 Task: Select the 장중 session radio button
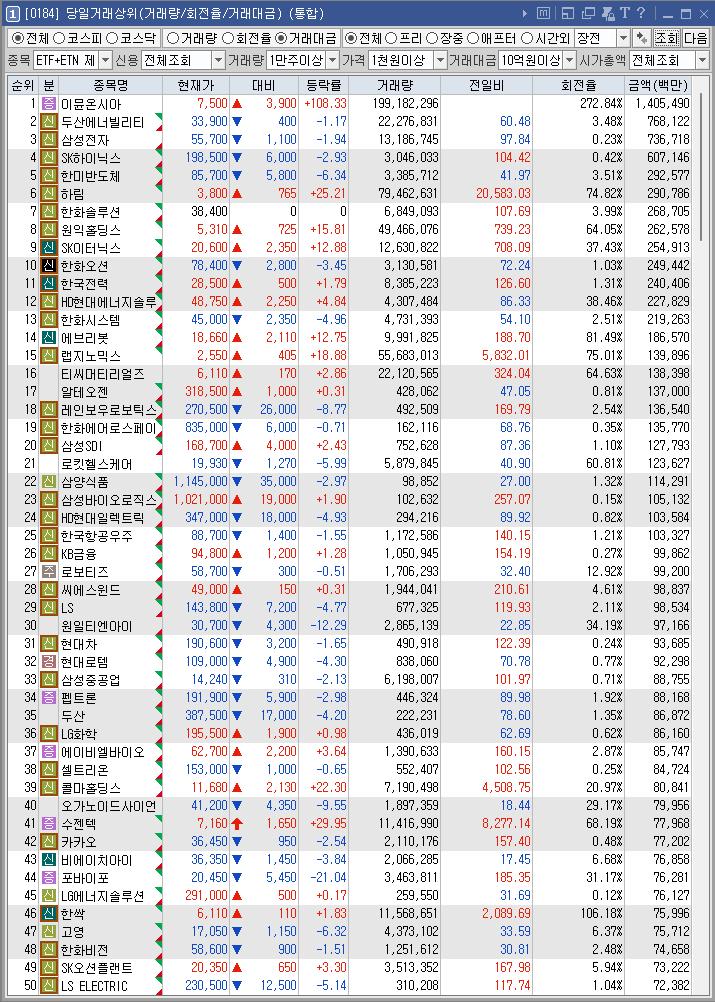pyautogui.click(x=432, y=38)
